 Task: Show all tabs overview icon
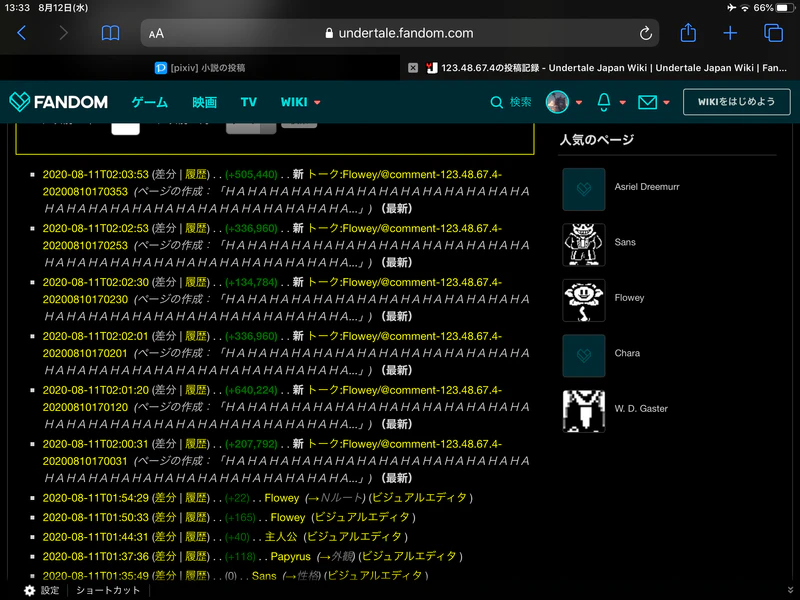pos(773,33)
